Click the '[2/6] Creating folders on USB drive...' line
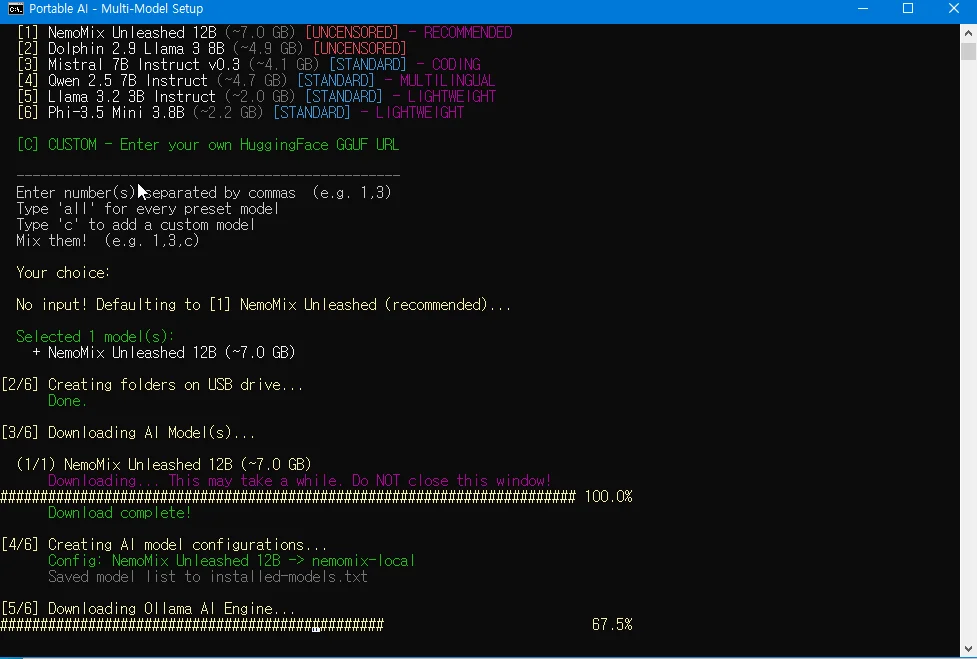 [x=152, y=385]
